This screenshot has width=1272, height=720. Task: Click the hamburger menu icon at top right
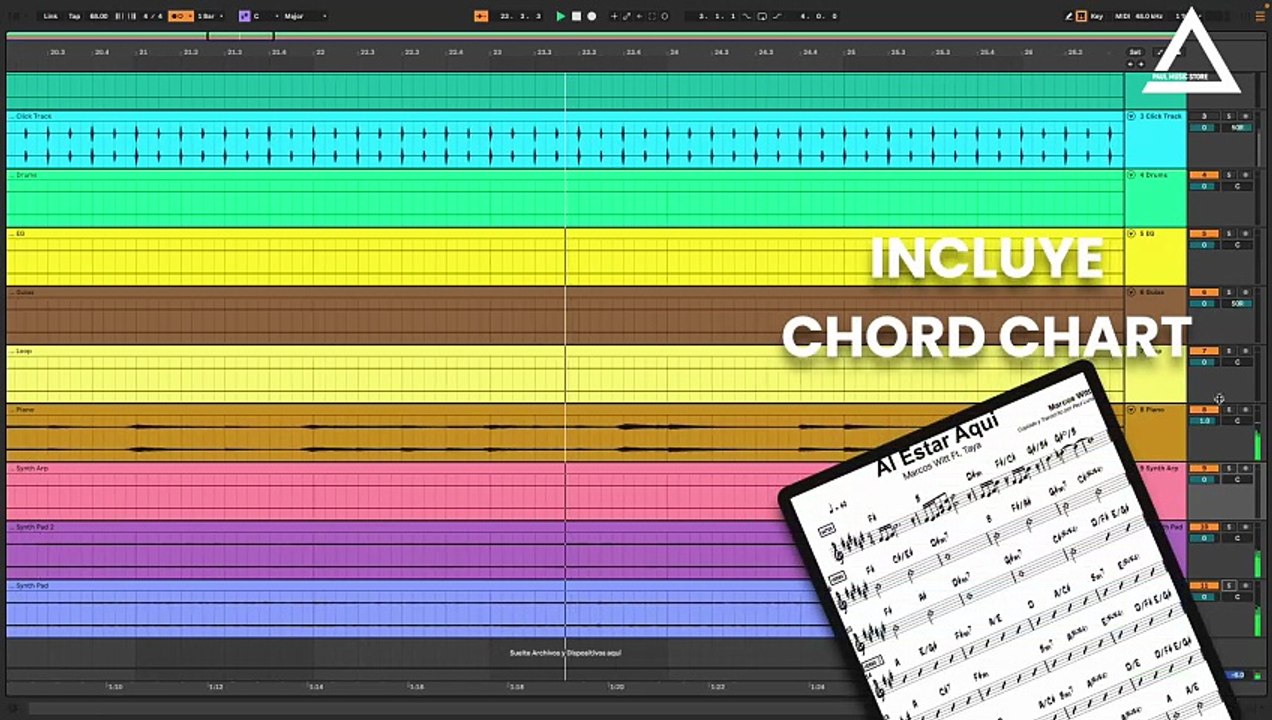[x=1260, y=17]
